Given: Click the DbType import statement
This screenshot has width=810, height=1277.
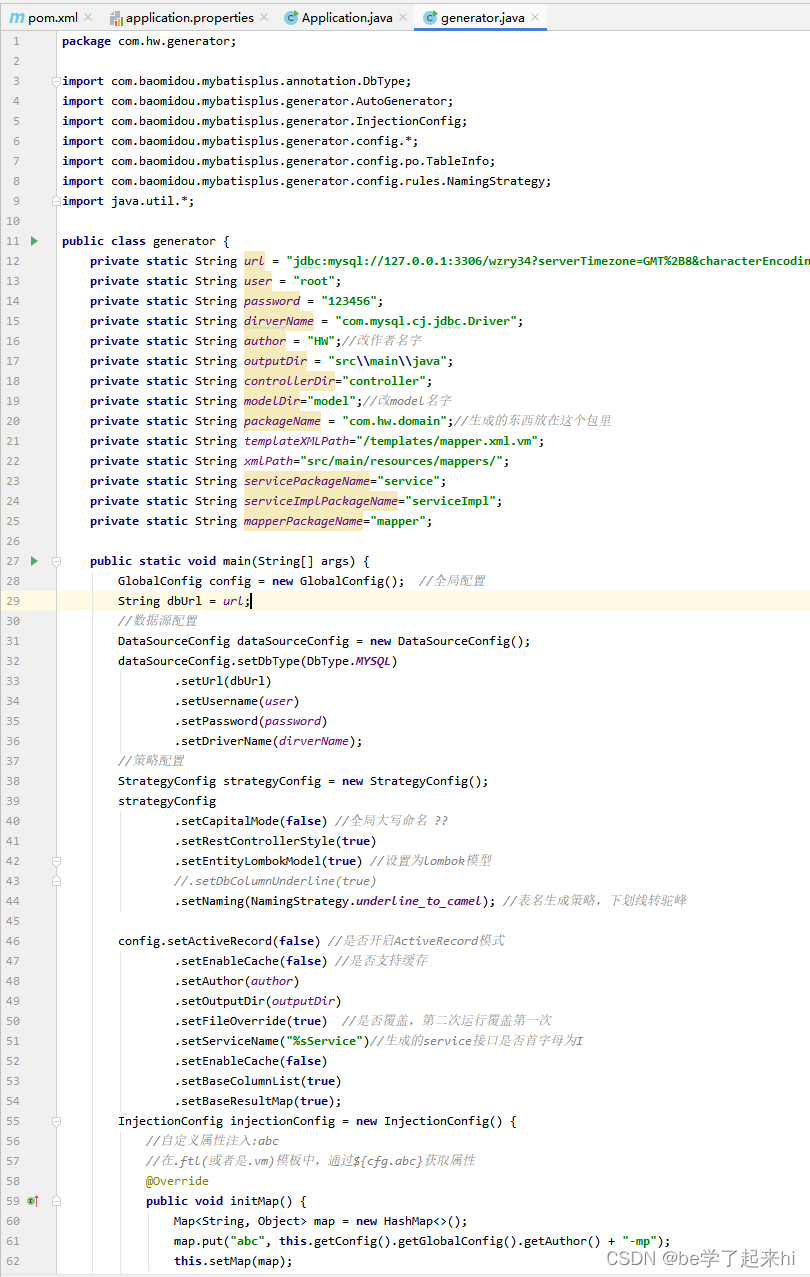Looking at the screenshot, I should 236,81.
